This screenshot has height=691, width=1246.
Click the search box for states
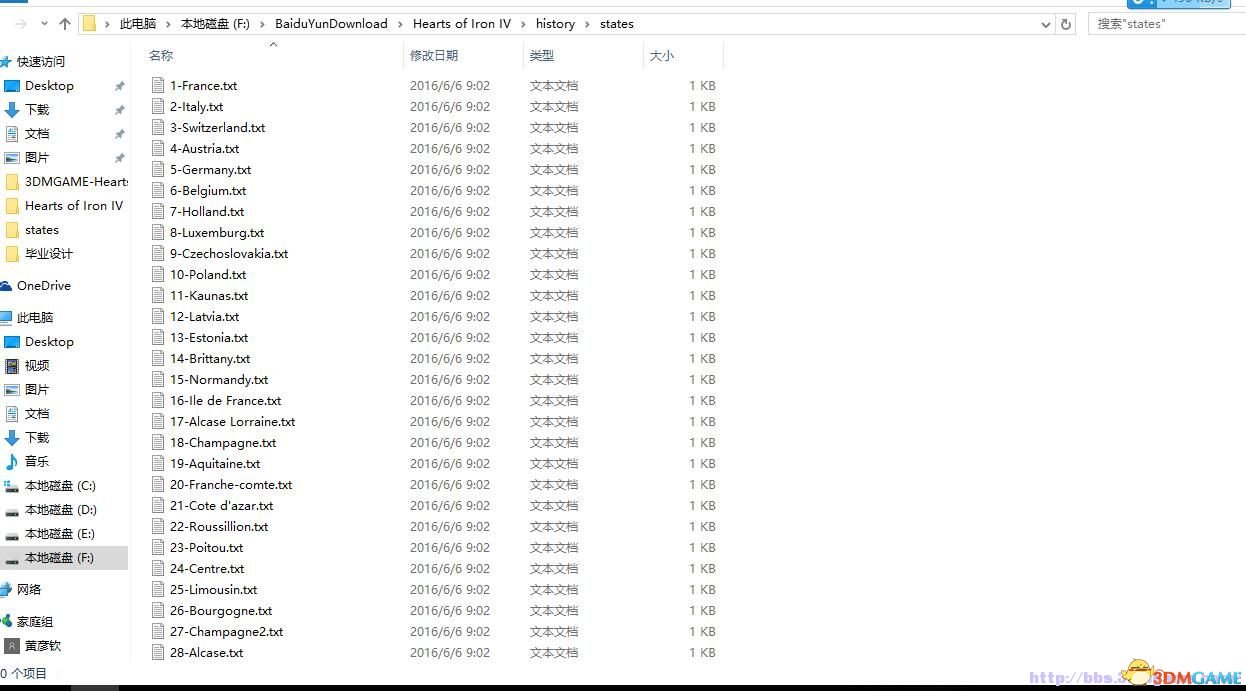(1165, 24)
